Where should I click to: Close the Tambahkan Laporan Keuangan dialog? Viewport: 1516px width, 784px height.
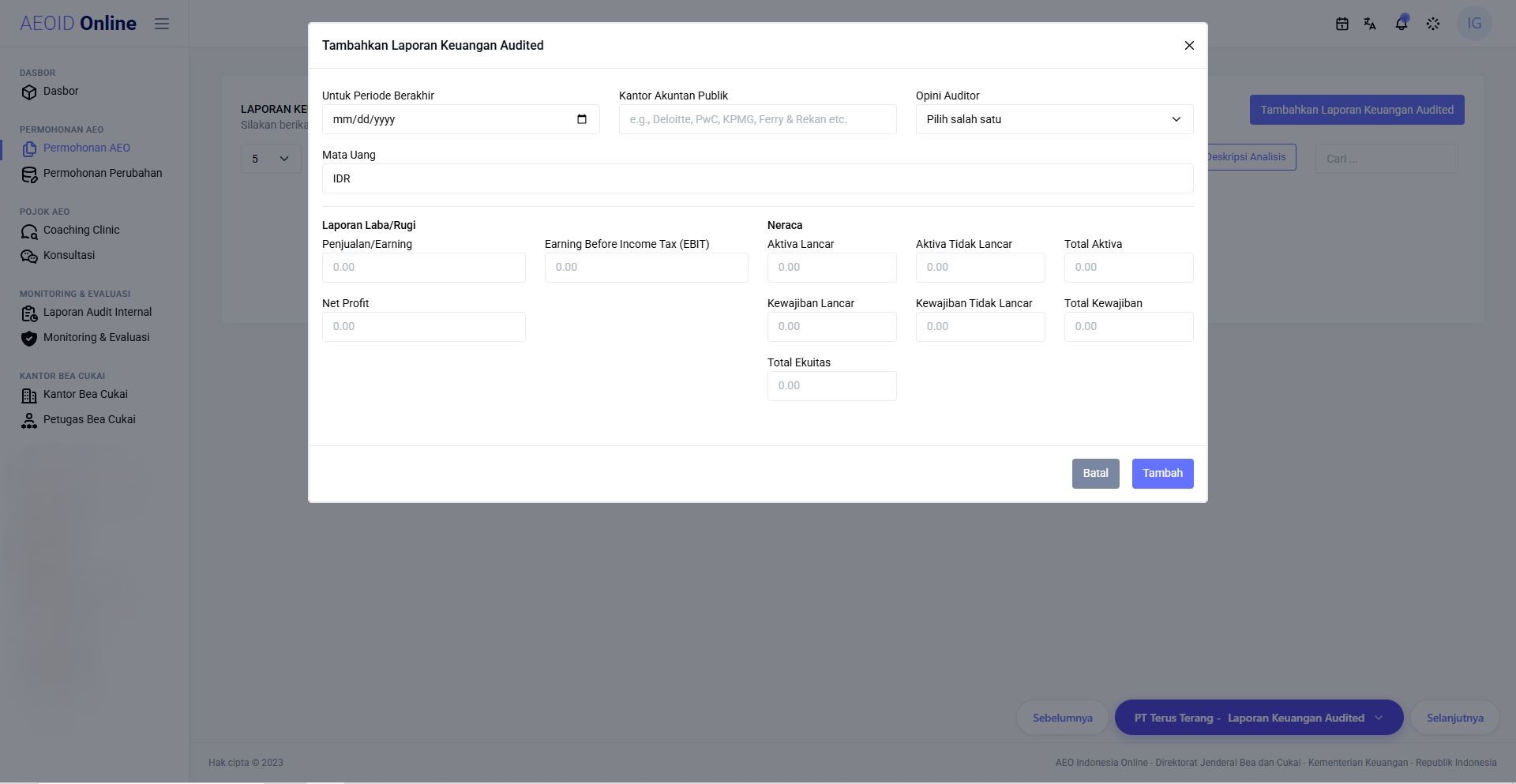click(x=1189, y=46)
